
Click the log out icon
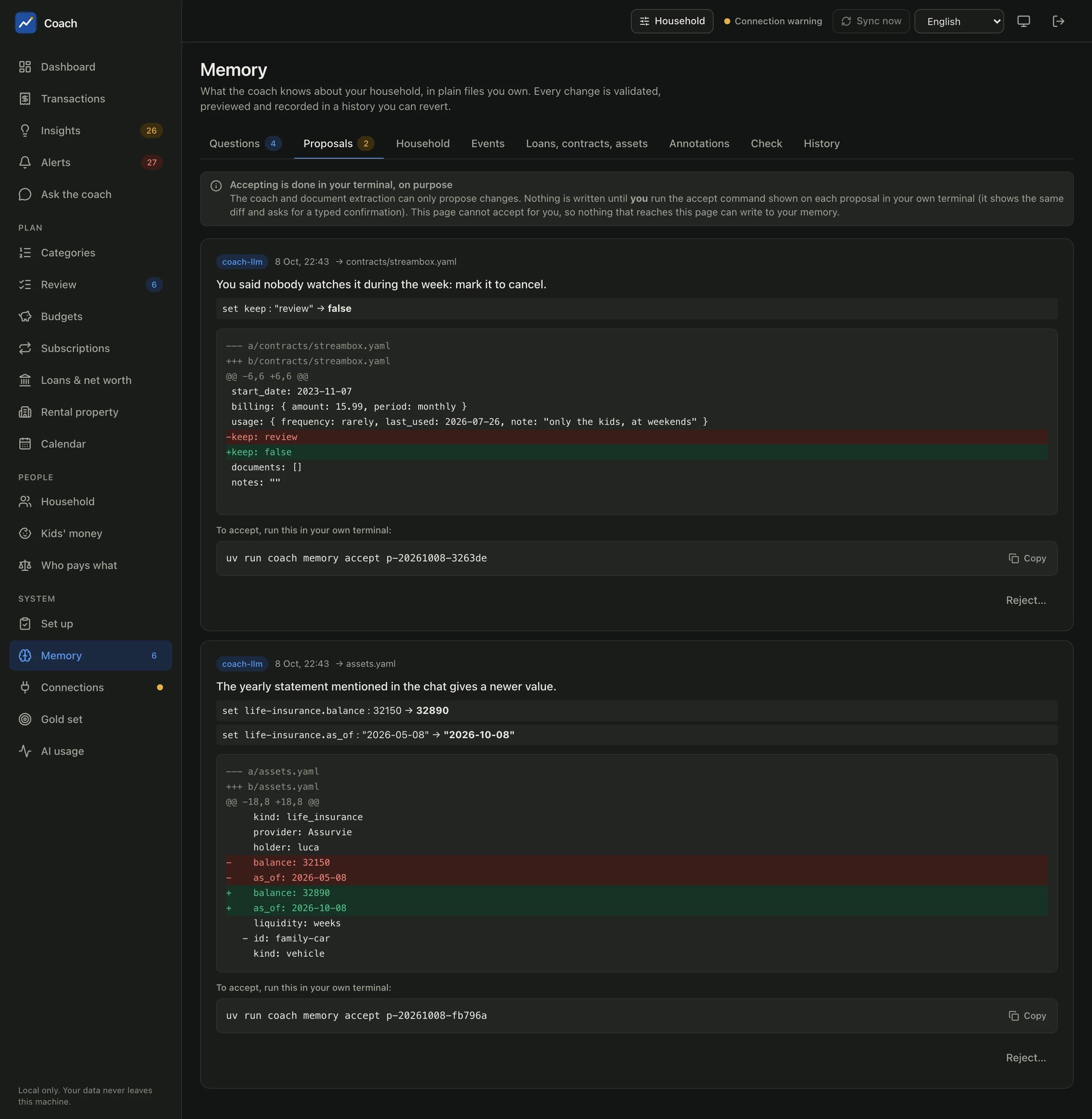1059,21
